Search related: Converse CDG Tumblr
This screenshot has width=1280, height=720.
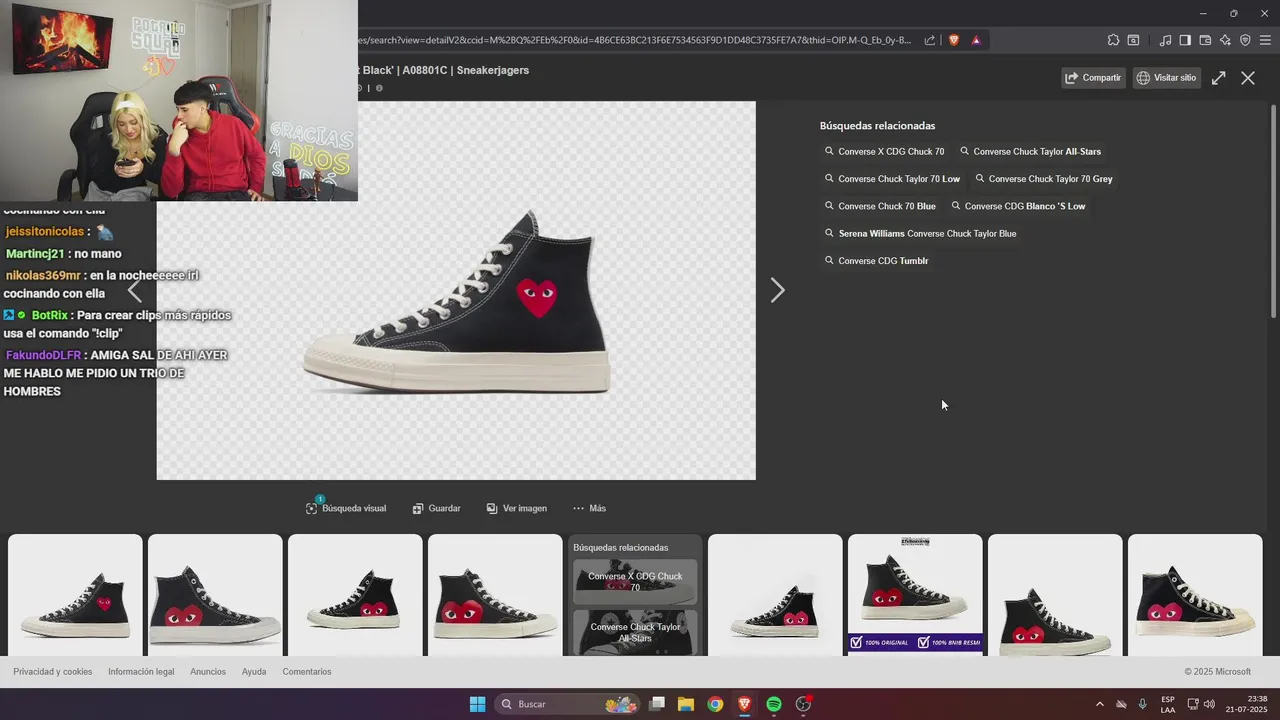pos(876,260)
